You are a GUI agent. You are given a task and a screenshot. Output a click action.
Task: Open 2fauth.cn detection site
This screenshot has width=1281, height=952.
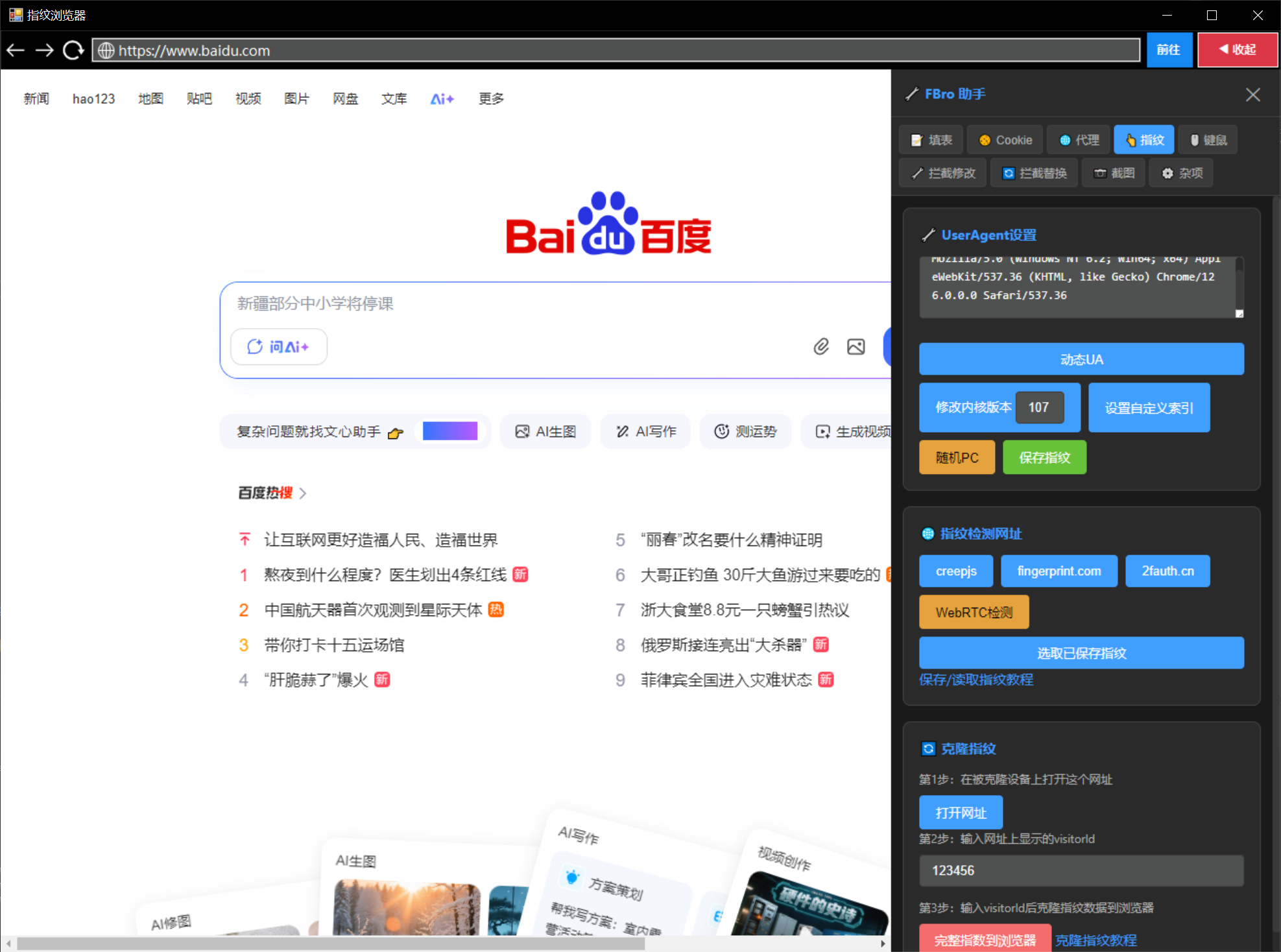pos(1167,571)
